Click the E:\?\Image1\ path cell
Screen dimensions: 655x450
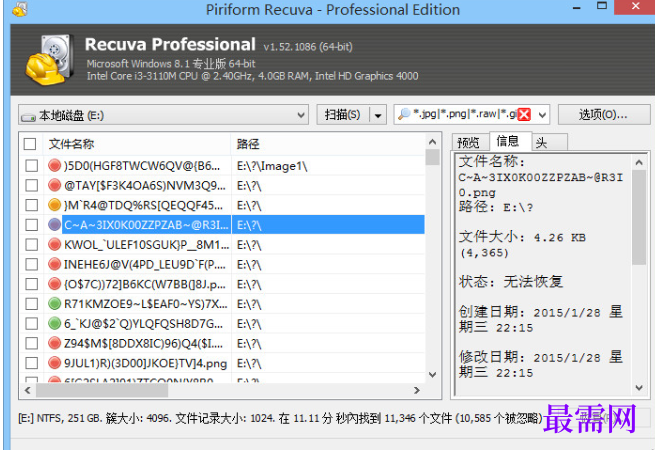click(272, 166)
